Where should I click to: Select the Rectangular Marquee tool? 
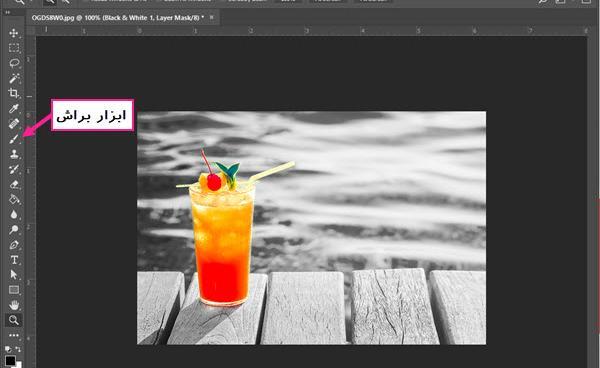tap(14, 48)
